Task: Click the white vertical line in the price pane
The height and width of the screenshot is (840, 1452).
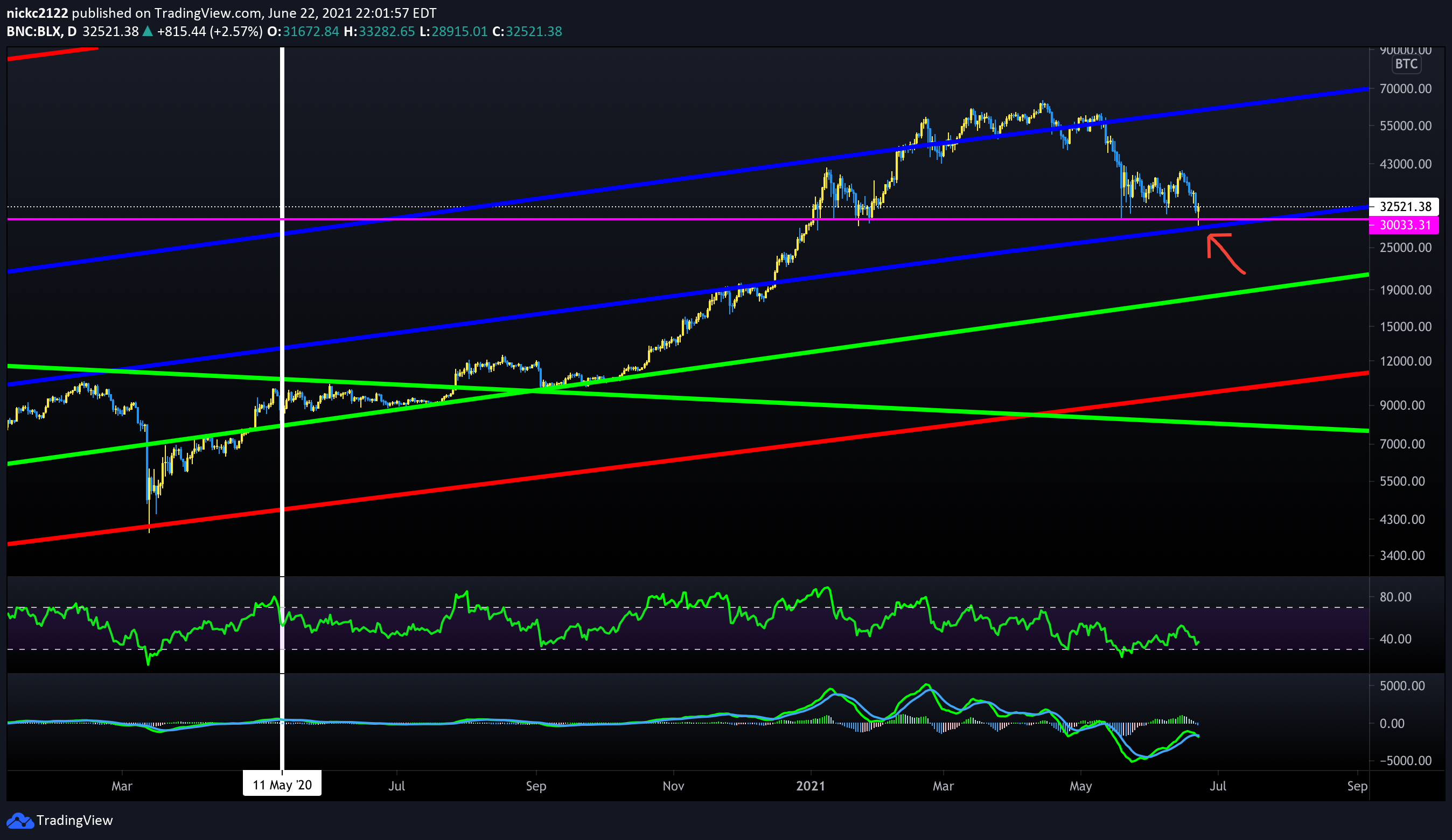Action: click(282, 311)
